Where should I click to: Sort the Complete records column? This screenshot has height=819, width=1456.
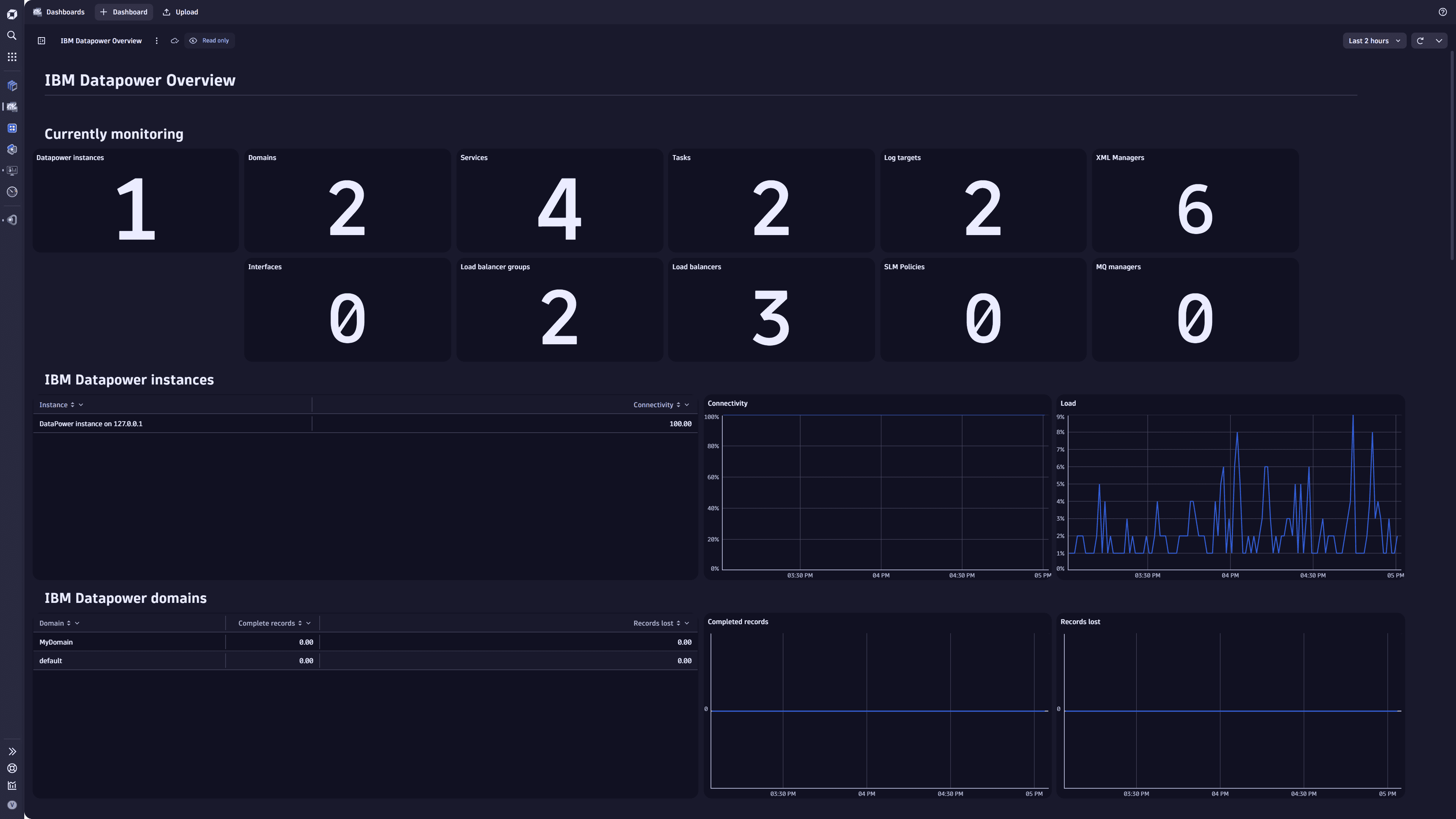pos(300,623)
